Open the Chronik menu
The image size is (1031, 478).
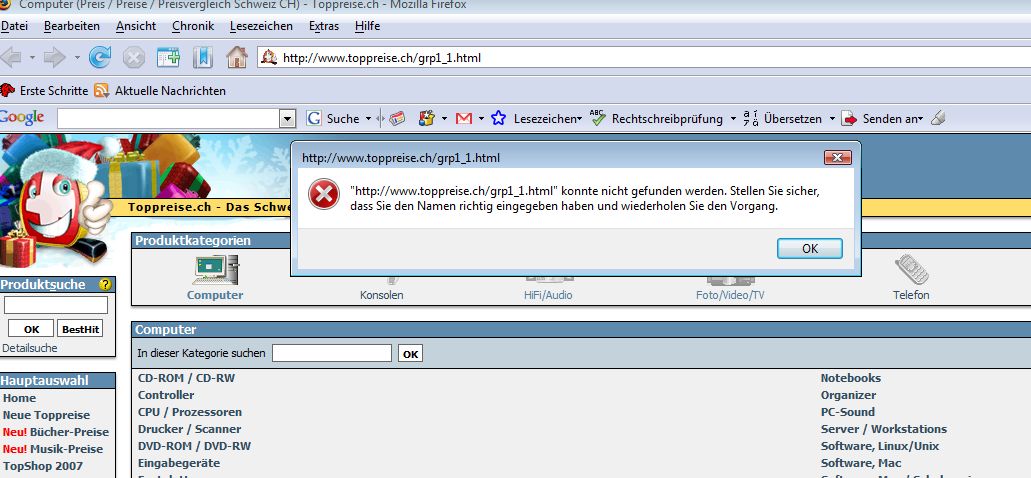[193, 26]
